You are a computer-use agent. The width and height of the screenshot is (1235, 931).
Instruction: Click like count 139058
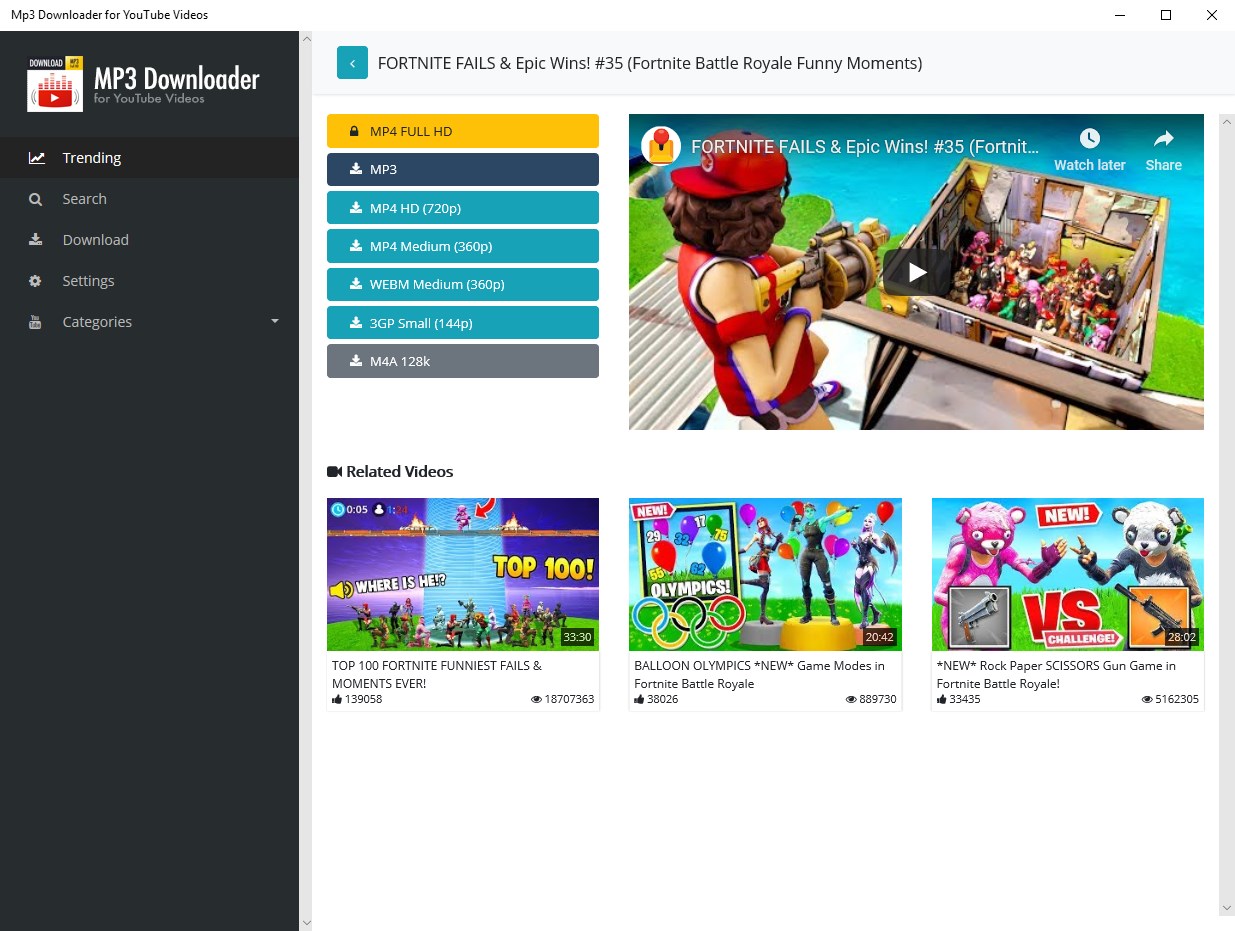click(x=357, y=699)
